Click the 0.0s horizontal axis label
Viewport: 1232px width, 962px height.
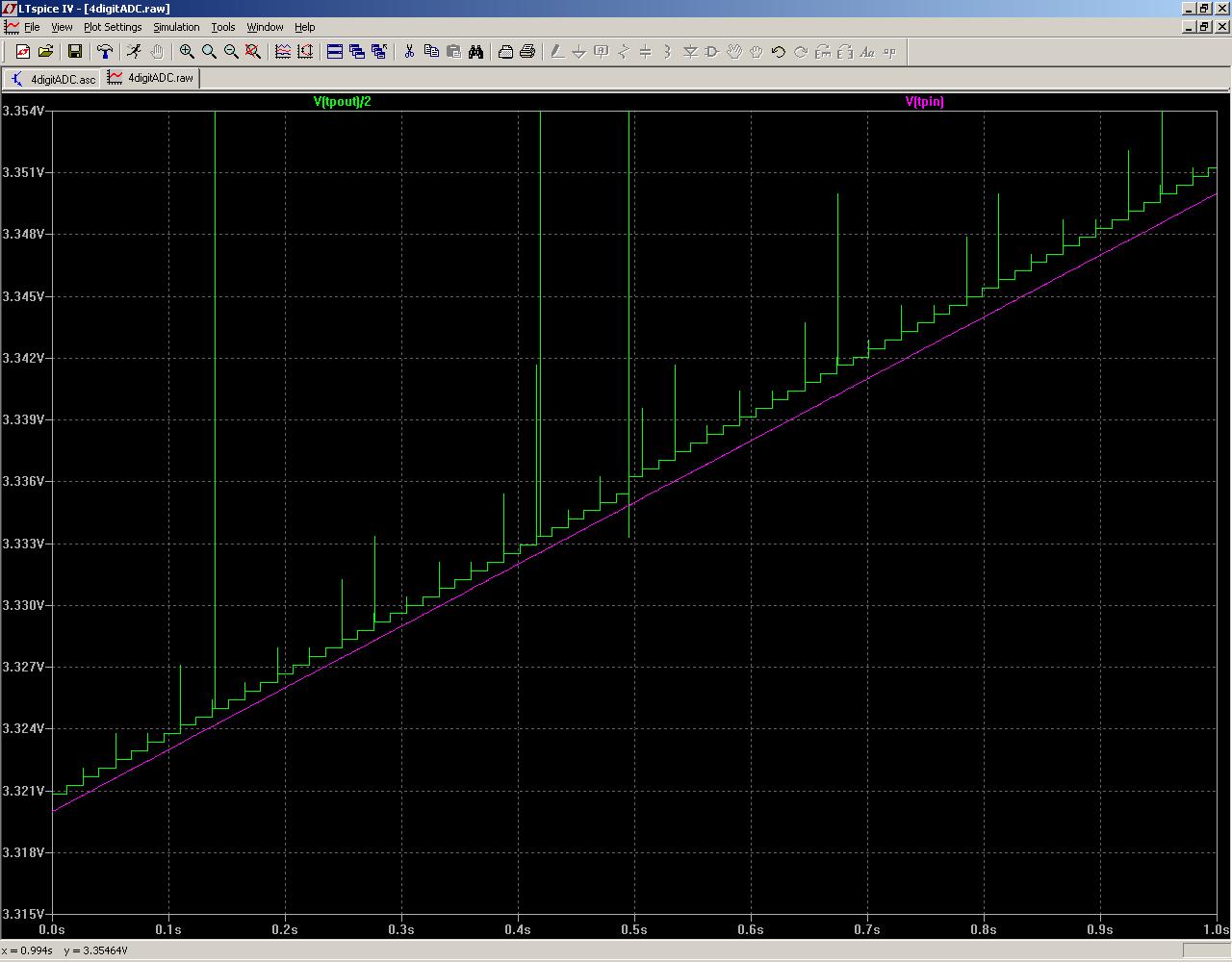pyautogui.click(x=51, y=929)
